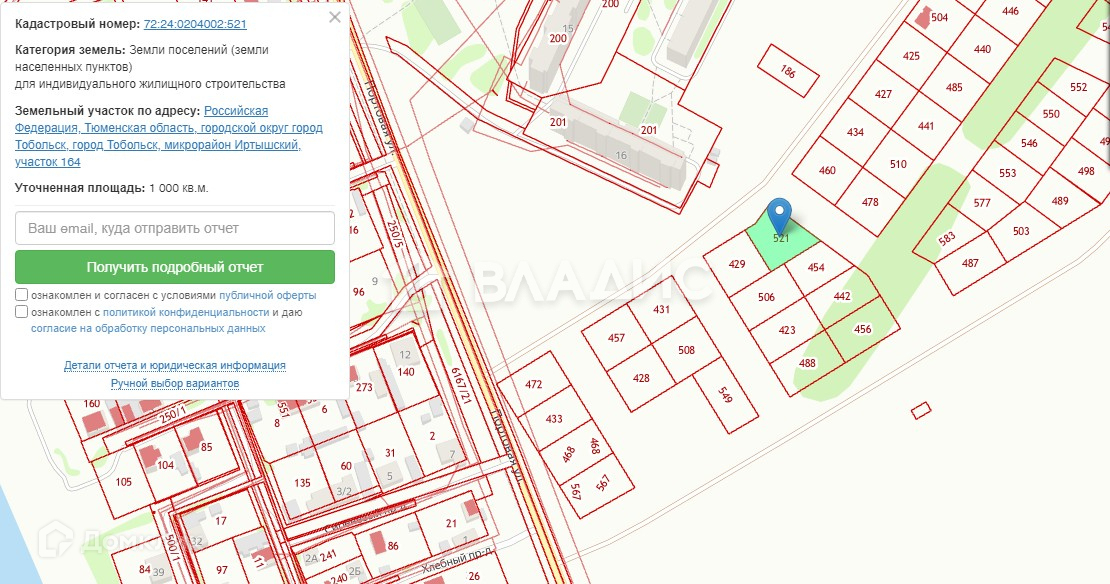
Task: Select parcel 456 on the map
Action: pyautogui.click(x=862, y=329)
